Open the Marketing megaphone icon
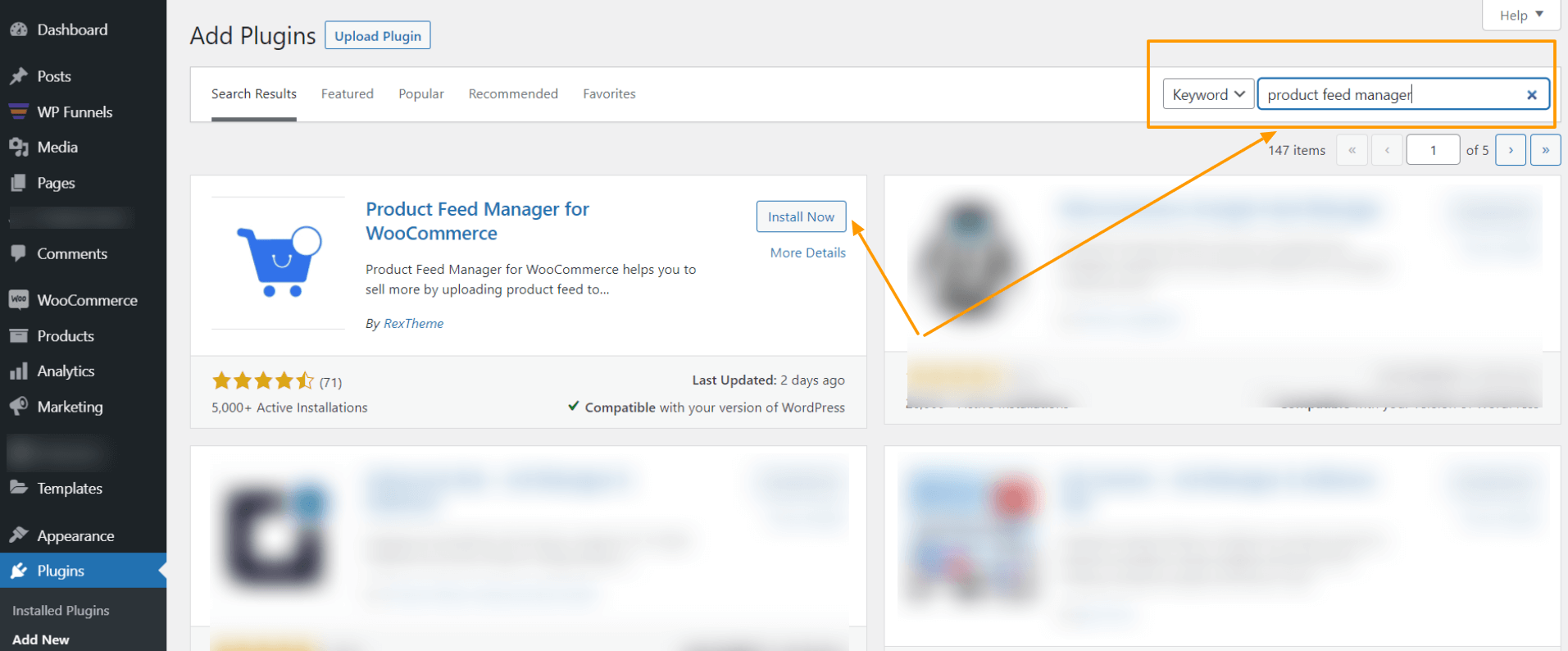The width and height of the screenshot is (1568, 651). click(18, 407)
